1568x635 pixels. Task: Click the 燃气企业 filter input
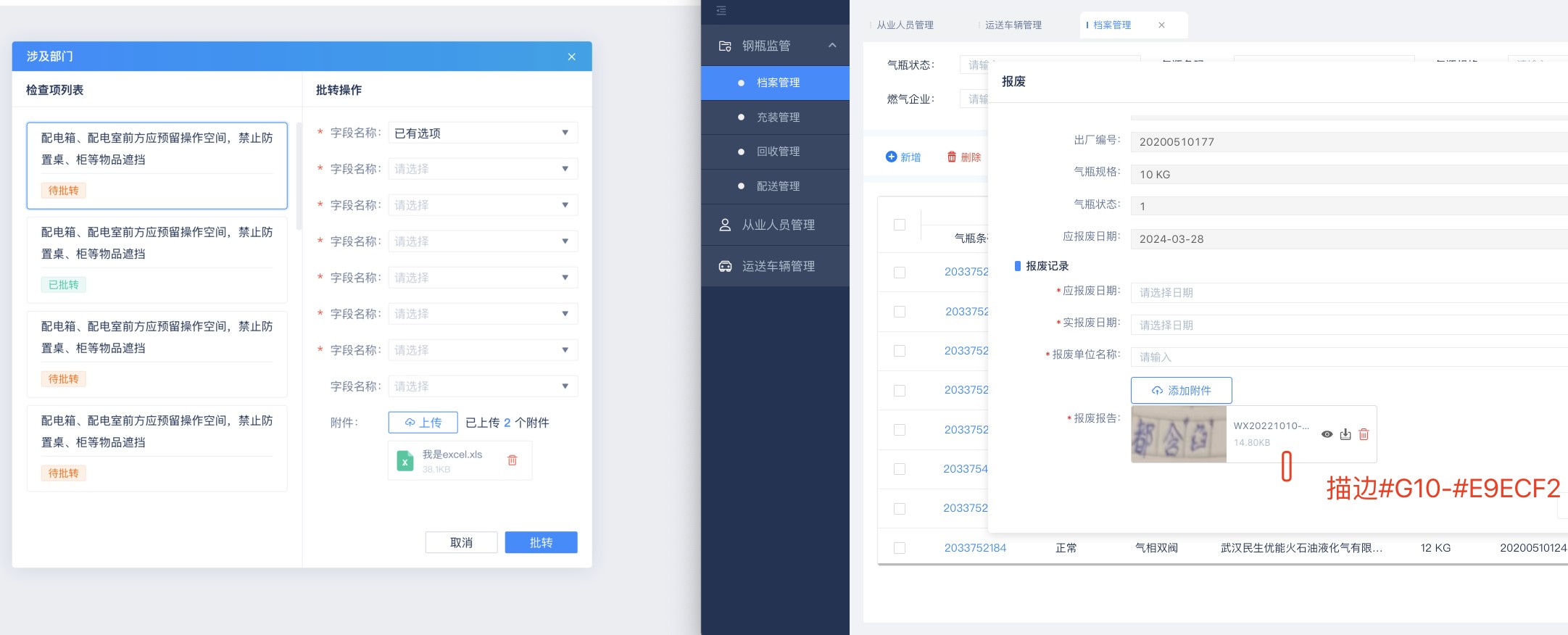point(974,99)
